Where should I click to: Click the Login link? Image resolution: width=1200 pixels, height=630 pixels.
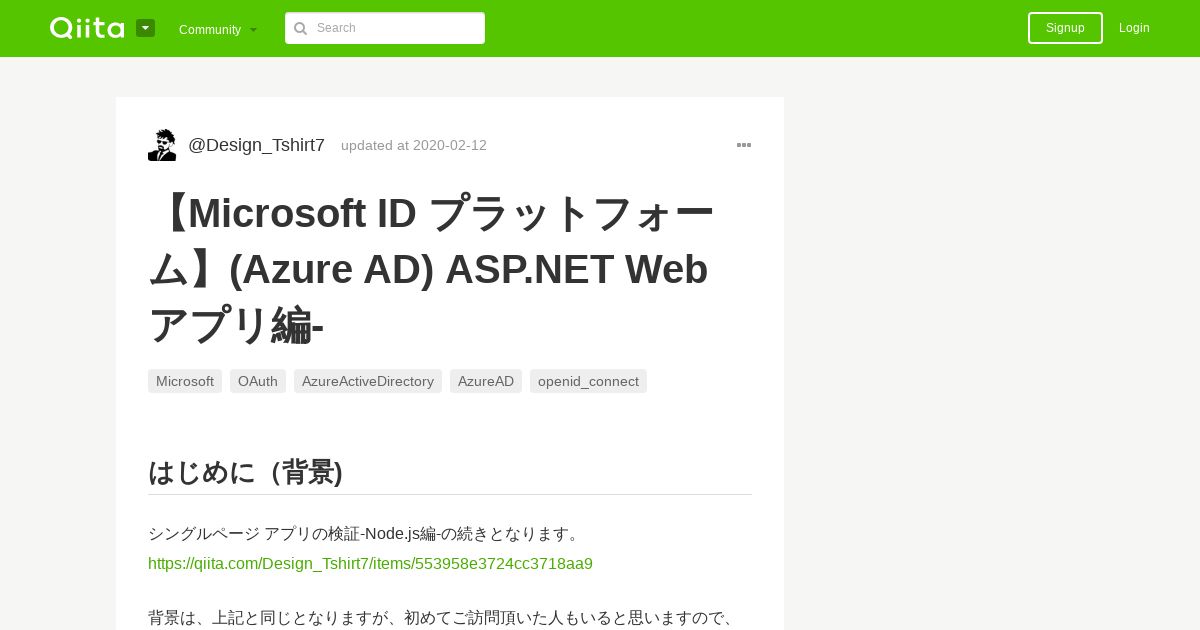coord(1134,28)
